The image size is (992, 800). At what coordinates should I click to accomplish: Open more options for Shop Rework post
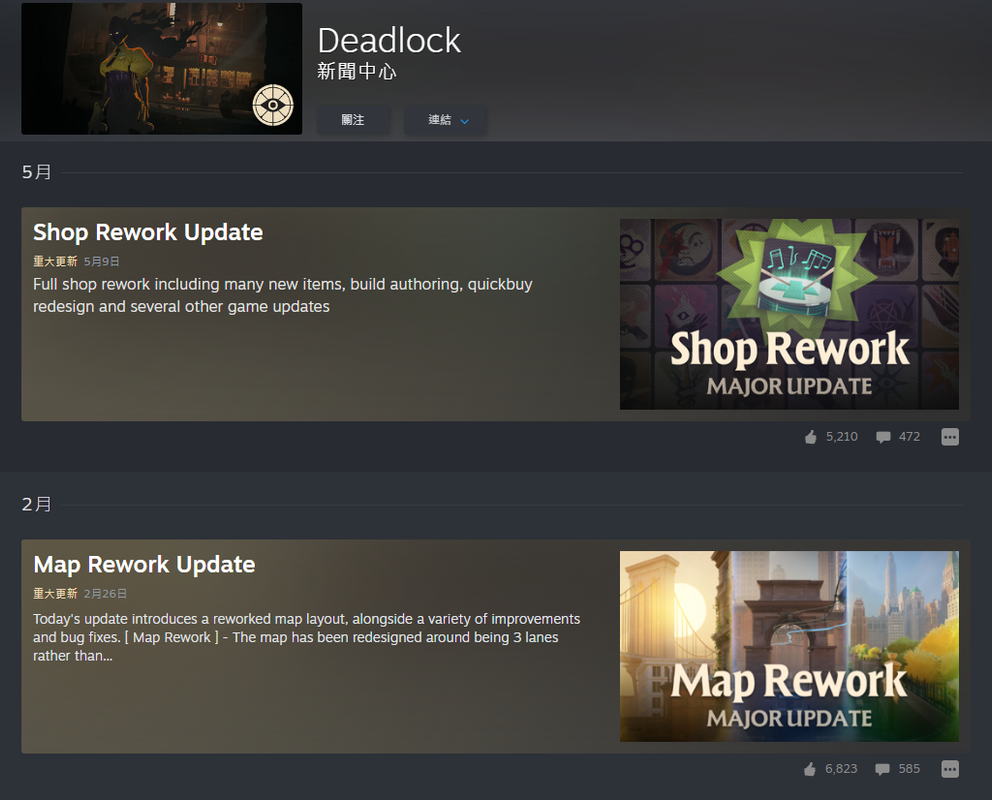(950, 437)
